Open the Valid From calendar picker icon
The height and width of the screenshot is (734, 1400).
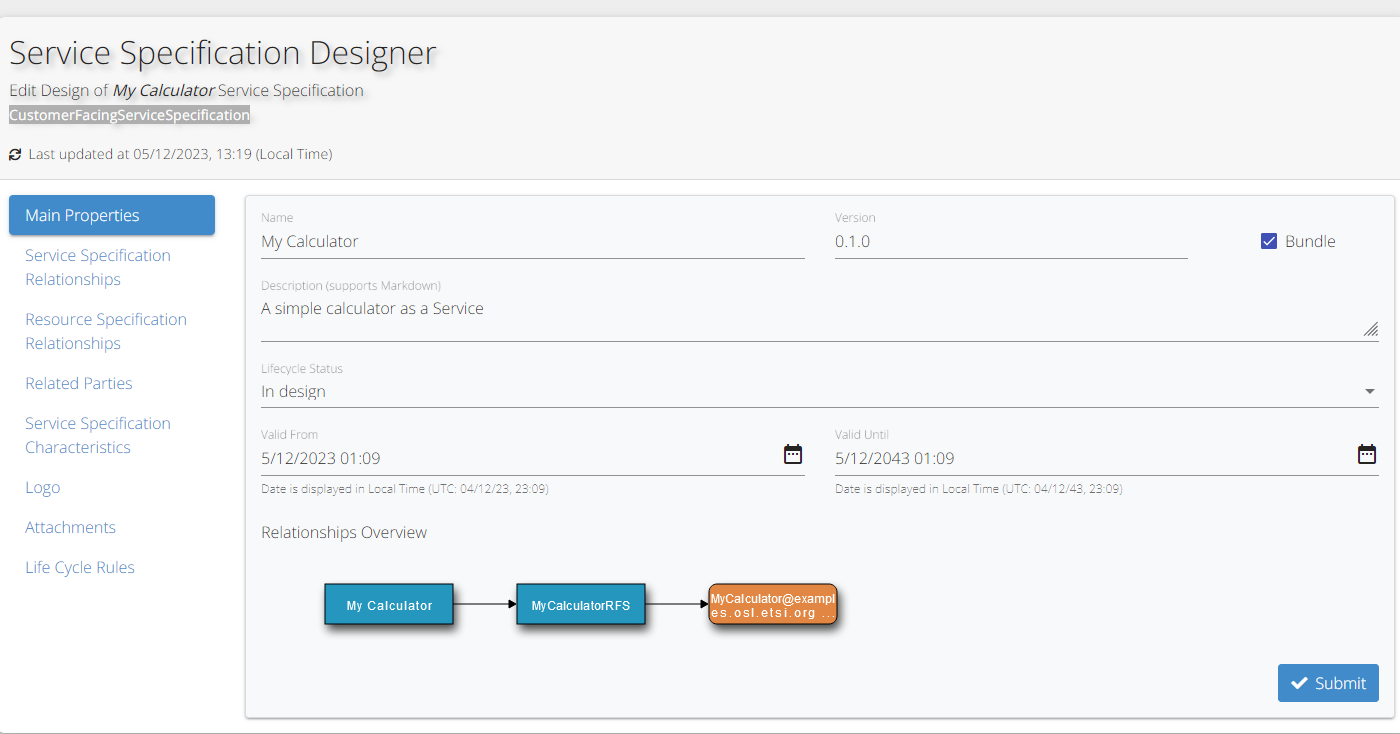[792, 455]
